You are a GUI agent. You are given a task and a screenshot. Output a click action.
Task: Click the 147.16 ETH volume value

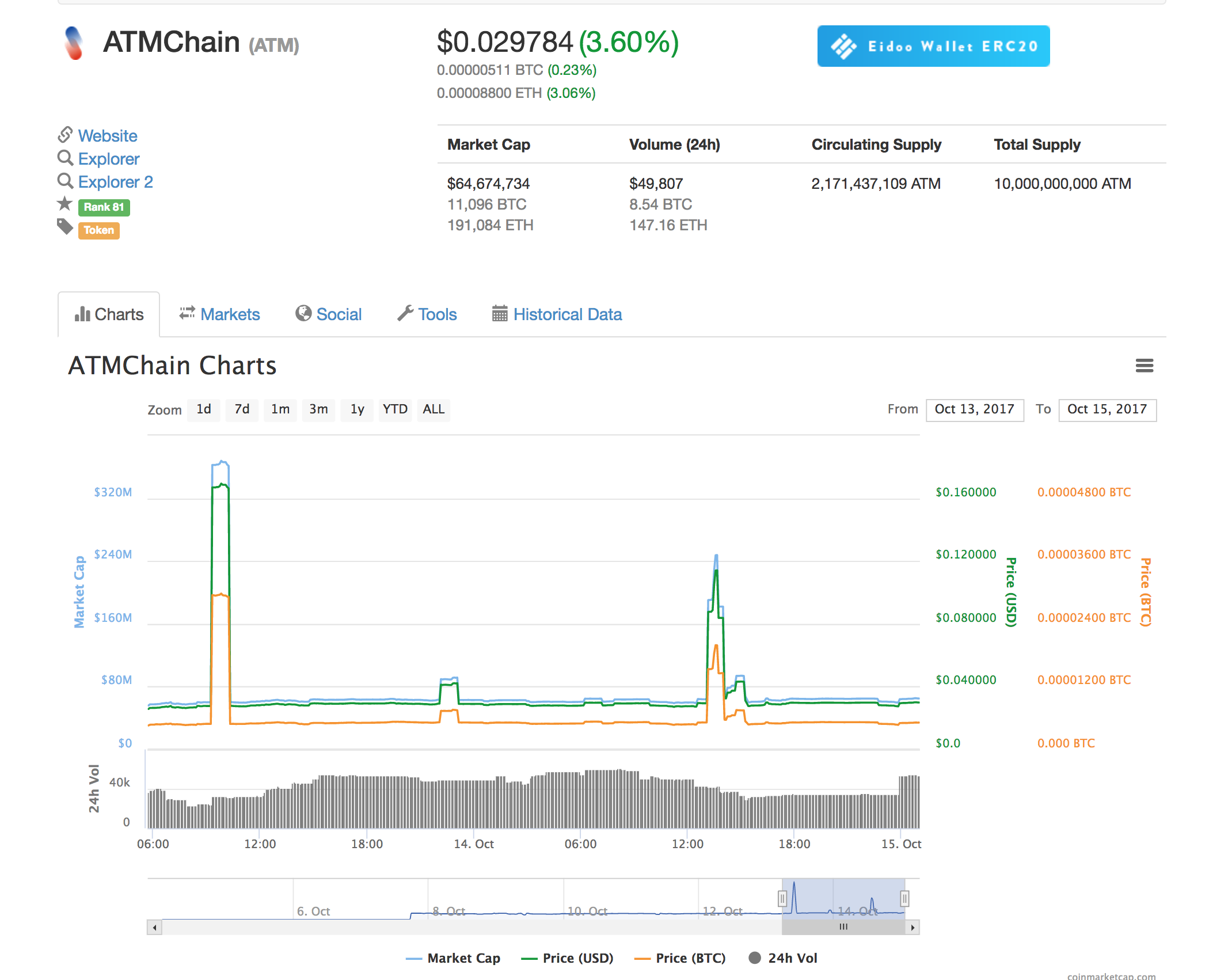pyautogui.click(x=668, y=225)
